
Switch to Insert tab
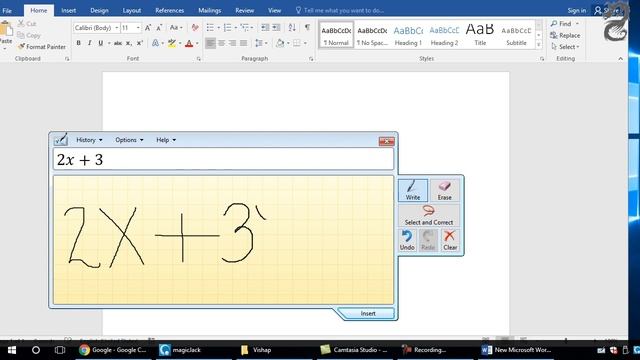tap(69, 11)
